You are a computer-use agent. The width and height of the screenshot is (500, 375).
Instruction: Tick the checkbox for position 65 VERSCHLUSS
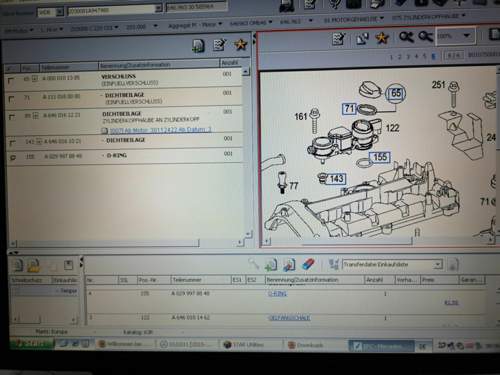11,80
